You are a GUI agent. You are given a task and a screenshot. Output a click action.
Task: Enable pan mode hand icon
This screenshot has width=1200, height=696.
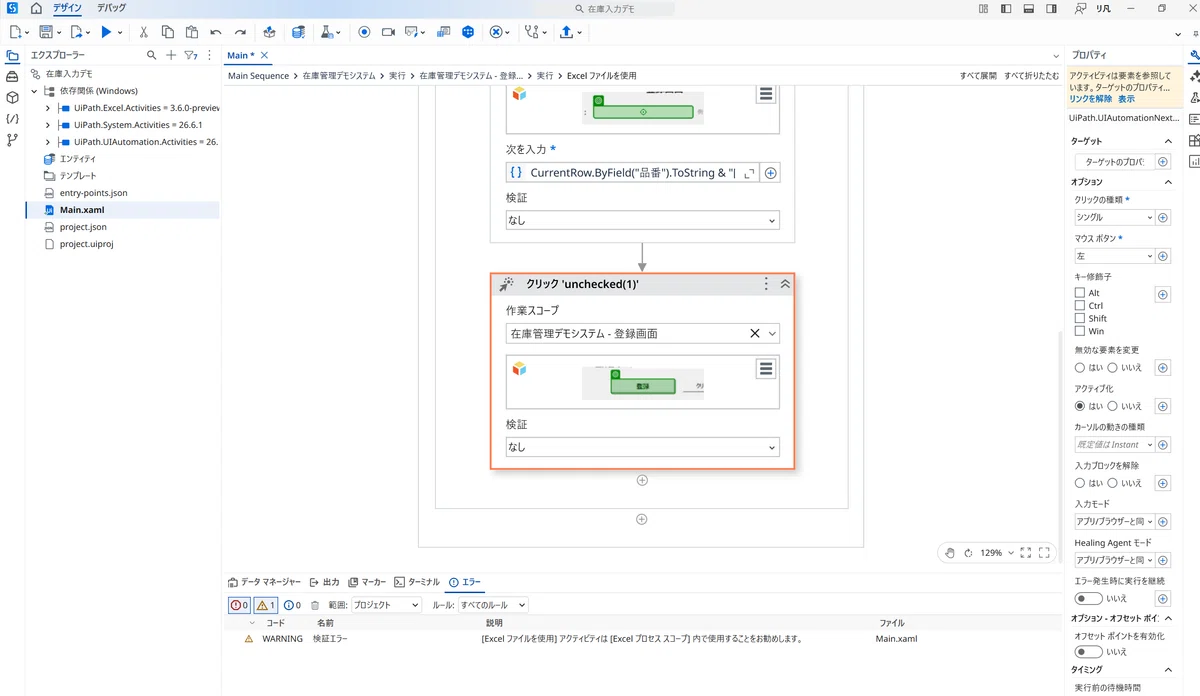pyautogui.click(x=951, y=552)
